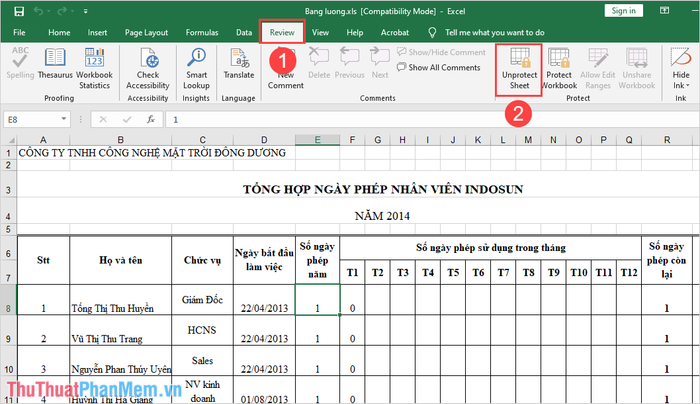Click Unprotect Sheet button
The image size is (700, 404).
[519, 68]
